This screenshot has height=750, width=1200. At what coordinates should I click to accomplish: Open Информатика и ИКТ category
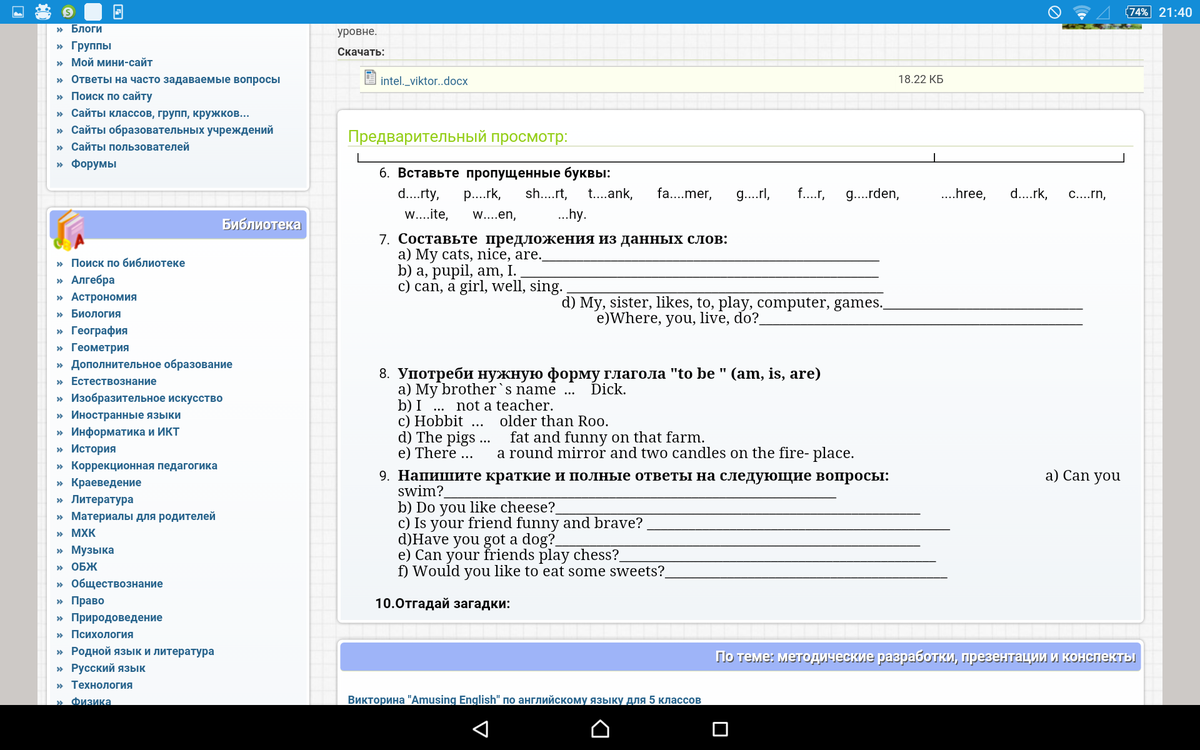point(125,432)
